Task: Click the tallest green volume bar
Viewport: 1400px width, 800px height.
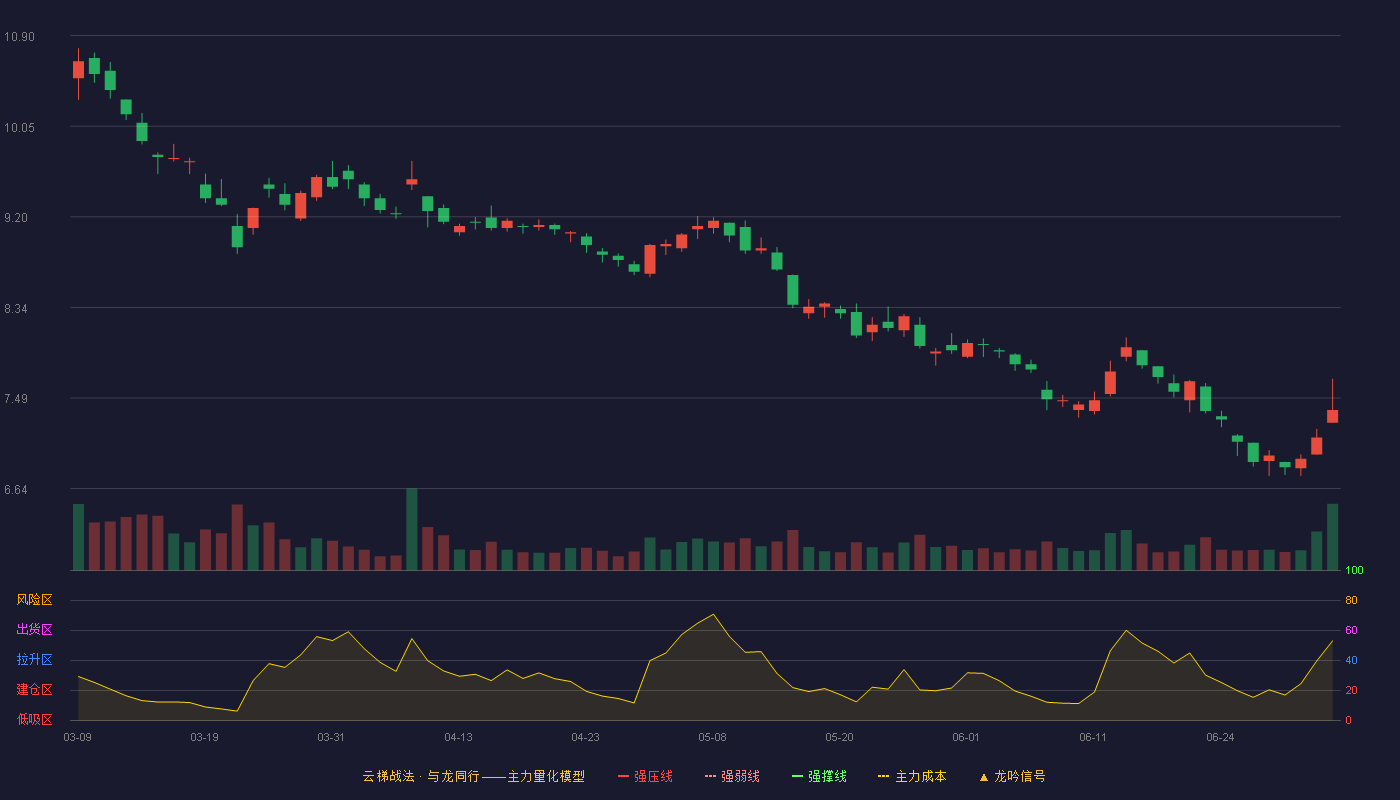Action: coord(411,529)
